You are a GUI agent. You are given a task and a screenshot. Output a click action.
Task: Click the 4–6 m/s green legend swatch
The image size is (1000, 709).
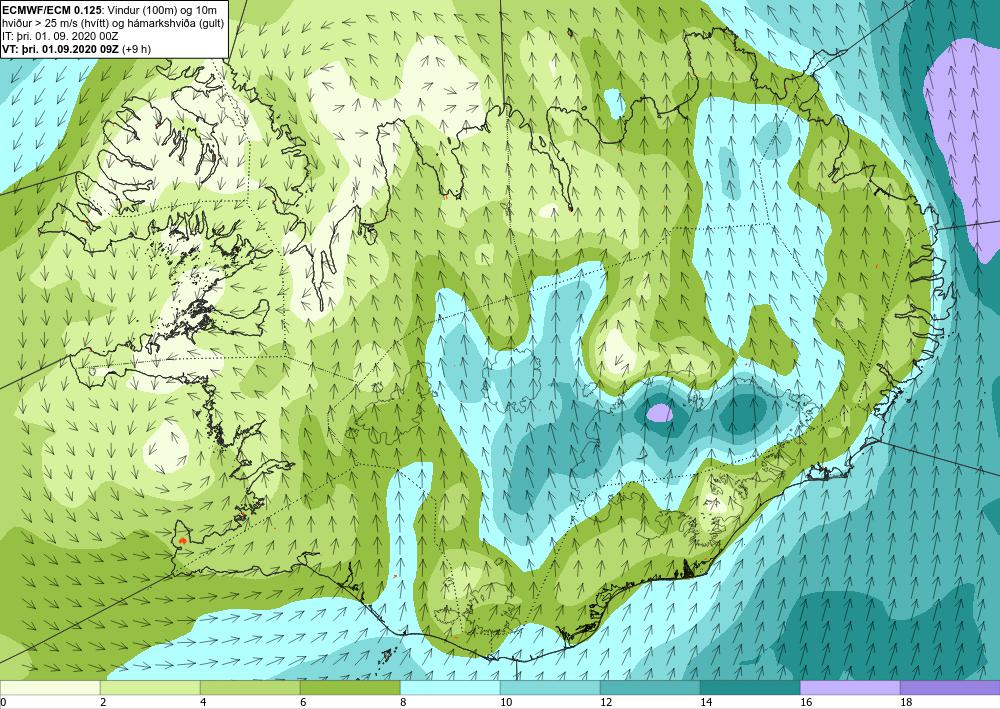pos(250,687)
